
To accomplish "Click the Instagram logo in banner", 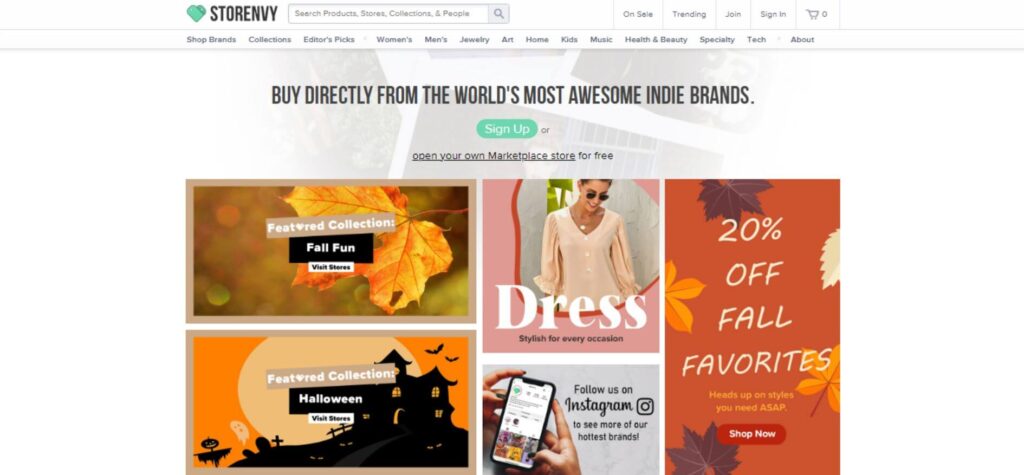I will point(645,406).
